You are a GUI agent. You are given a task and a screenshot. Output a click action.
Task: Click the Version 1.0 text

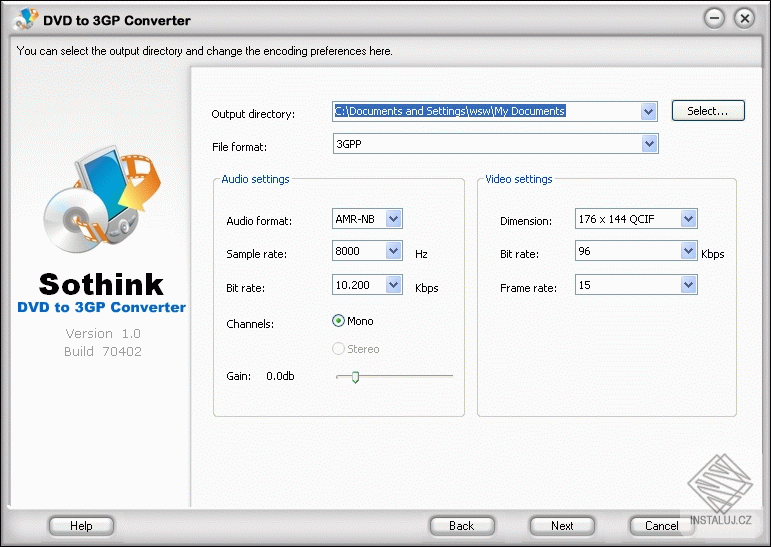coord(103,334)
